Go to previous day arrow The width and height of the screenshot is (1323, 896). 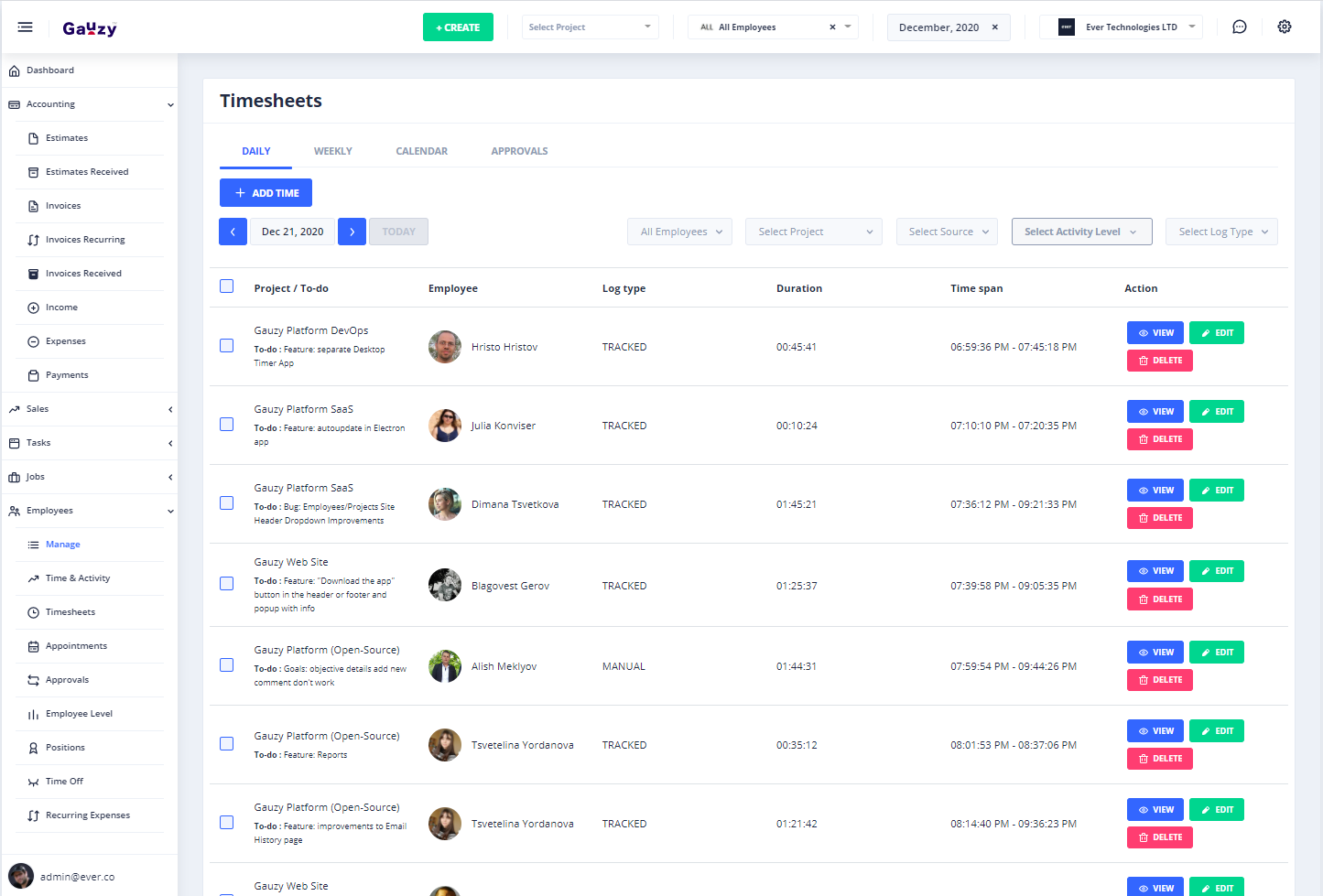[233, 232]
